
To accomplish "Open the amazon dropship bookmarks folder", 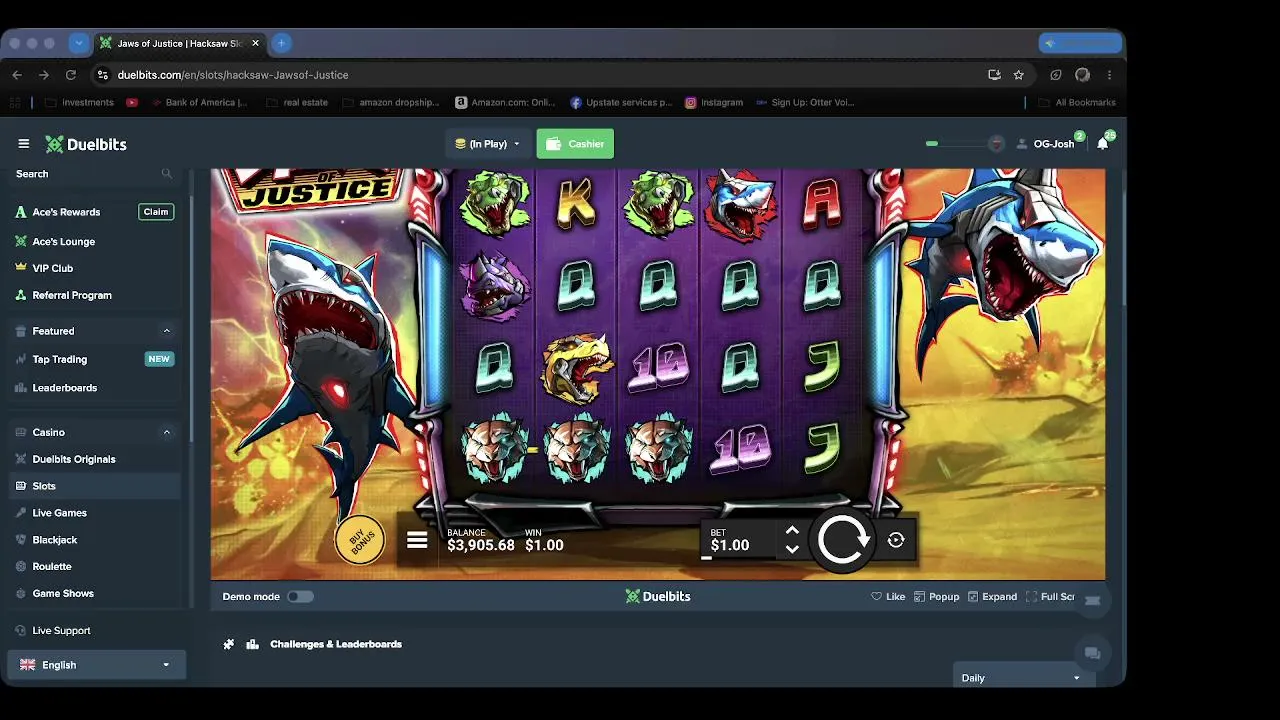I will pyautogui.click(x=391, y=102).
